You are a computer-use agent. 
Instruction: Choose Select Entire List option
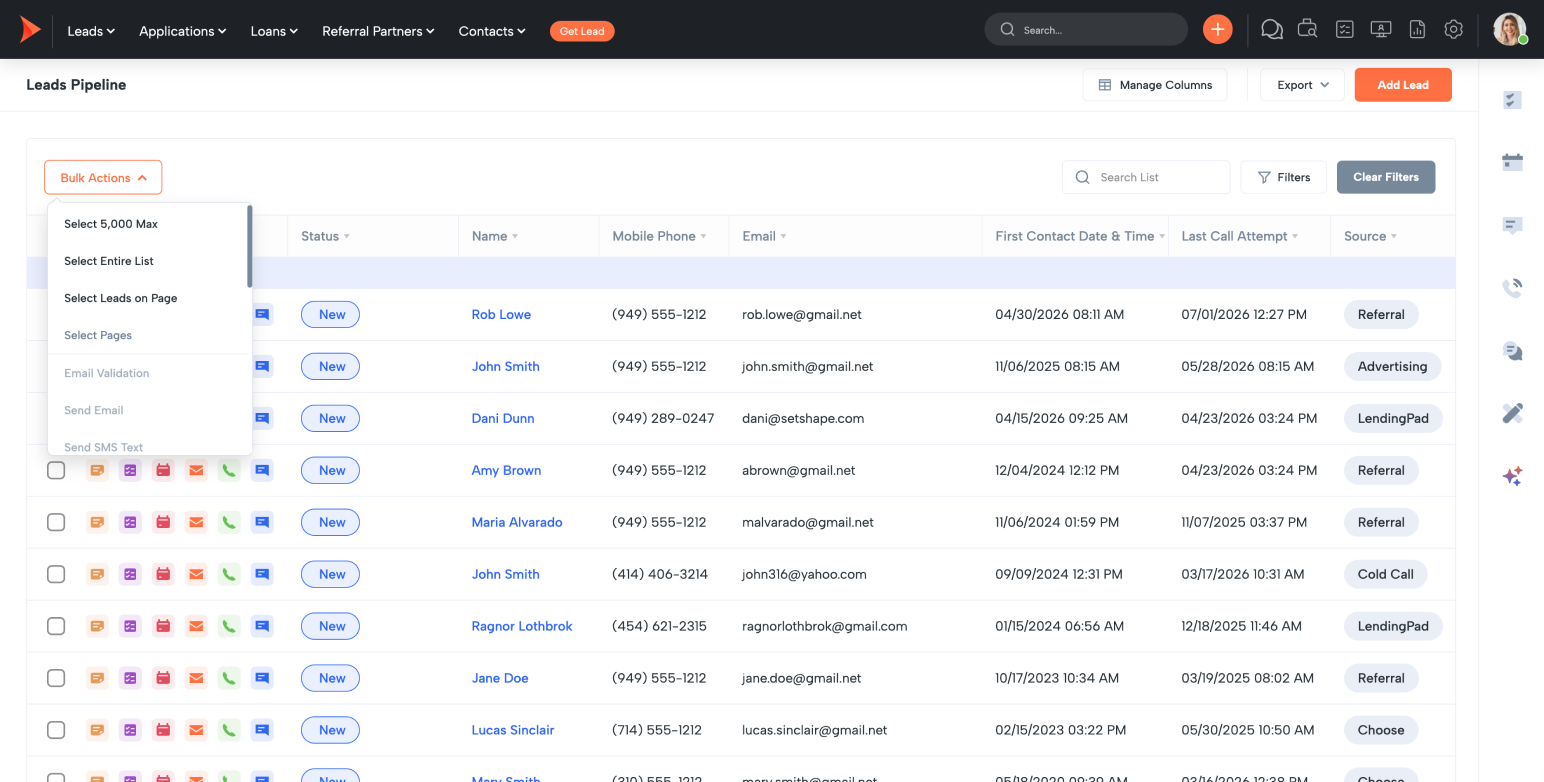click(109, 261)
